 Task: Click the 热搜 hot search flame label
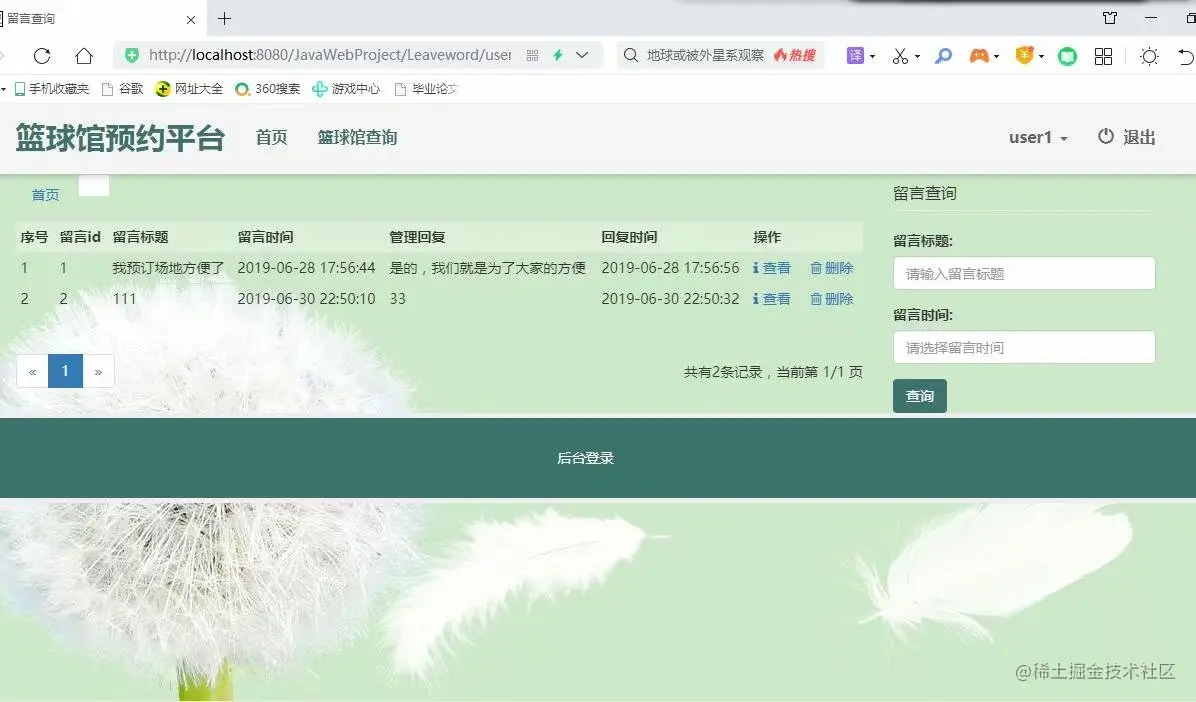795,55
